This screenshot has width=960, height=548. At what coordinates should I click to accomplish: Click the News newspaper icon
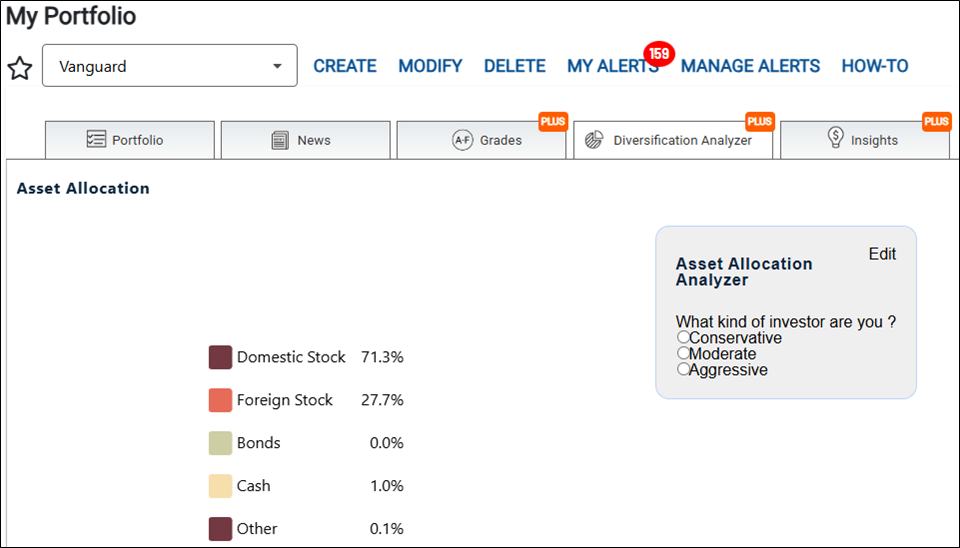[280, 140]
